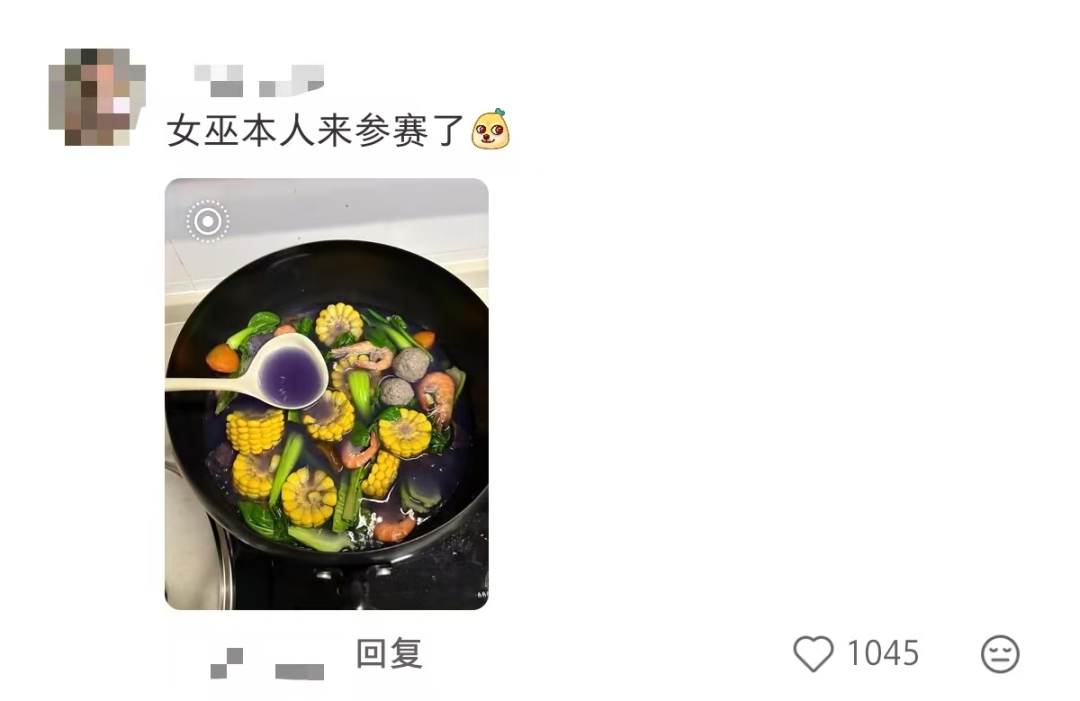The width and height of the screenshot is (1080, 701).
Task: Tap the live photo indicator on image
Action: point(207,221)
